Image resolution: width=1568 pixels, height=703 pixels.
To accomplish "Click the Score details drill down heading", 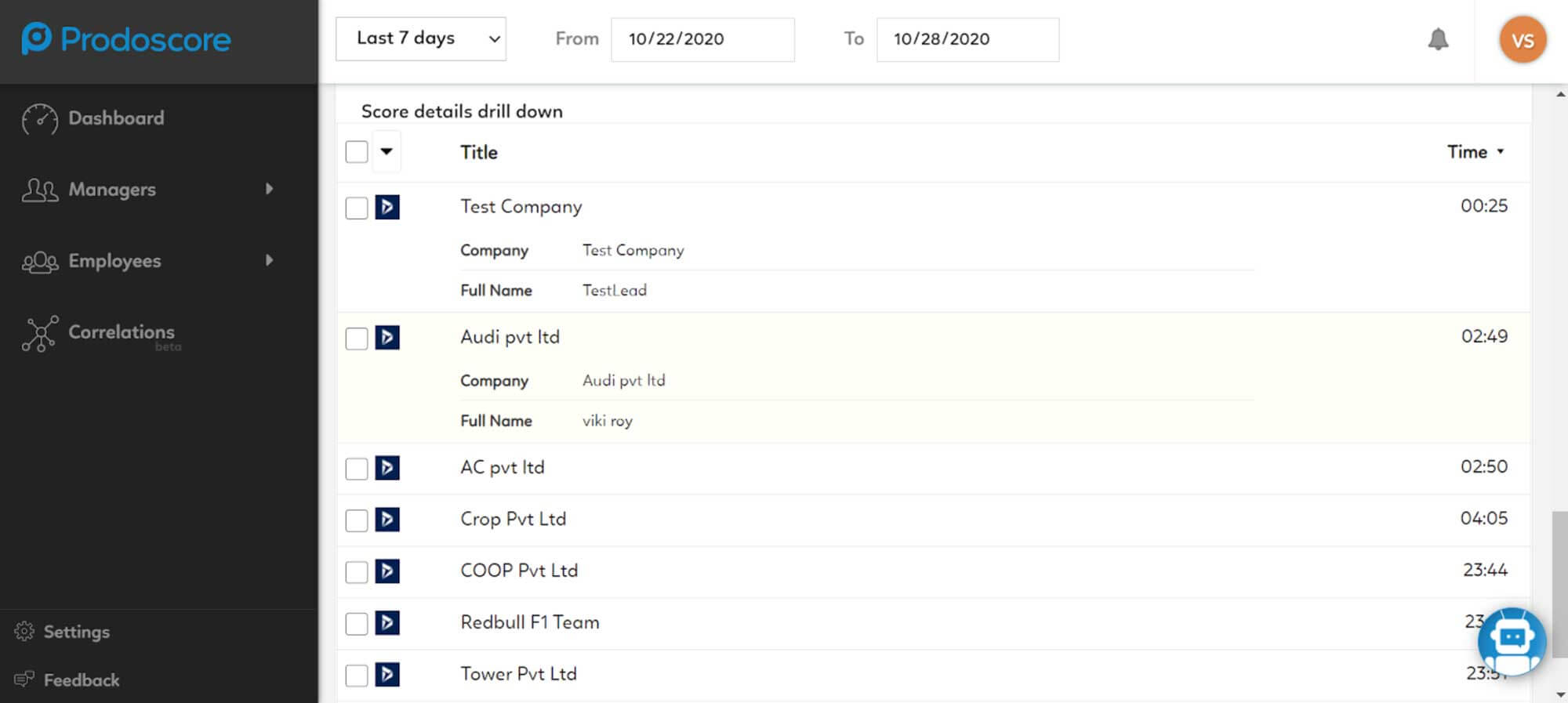I will 462,111.
